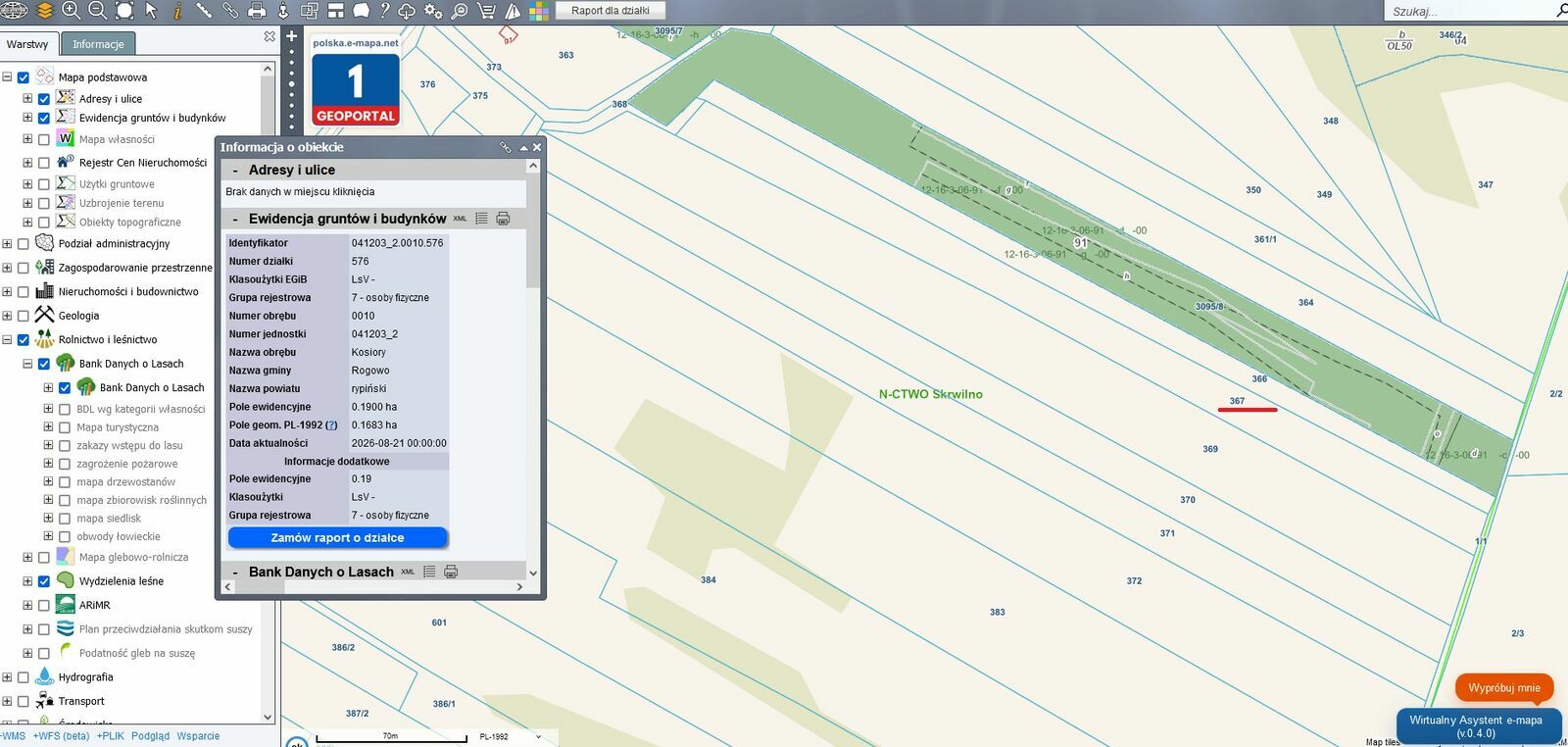Click the plus button on the map zoom bar
Screen dimensions: 1568x747
(x=291, y=36)
